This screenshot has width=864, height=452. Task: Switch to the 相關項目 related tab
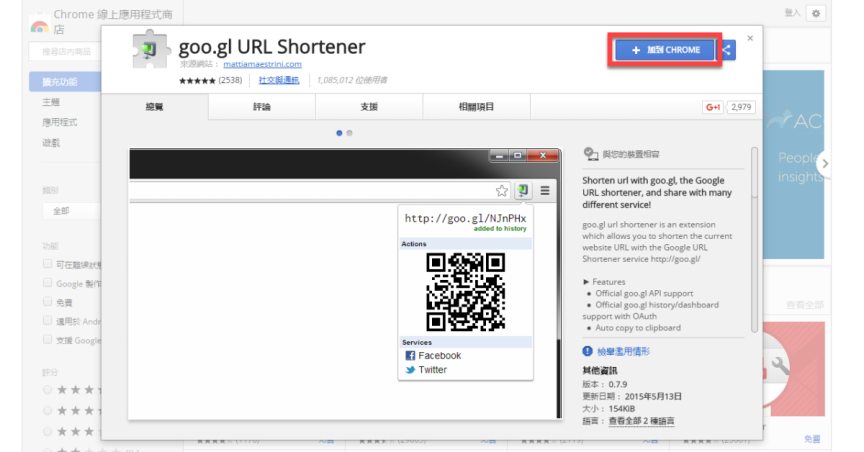click(x=477, y=107)
